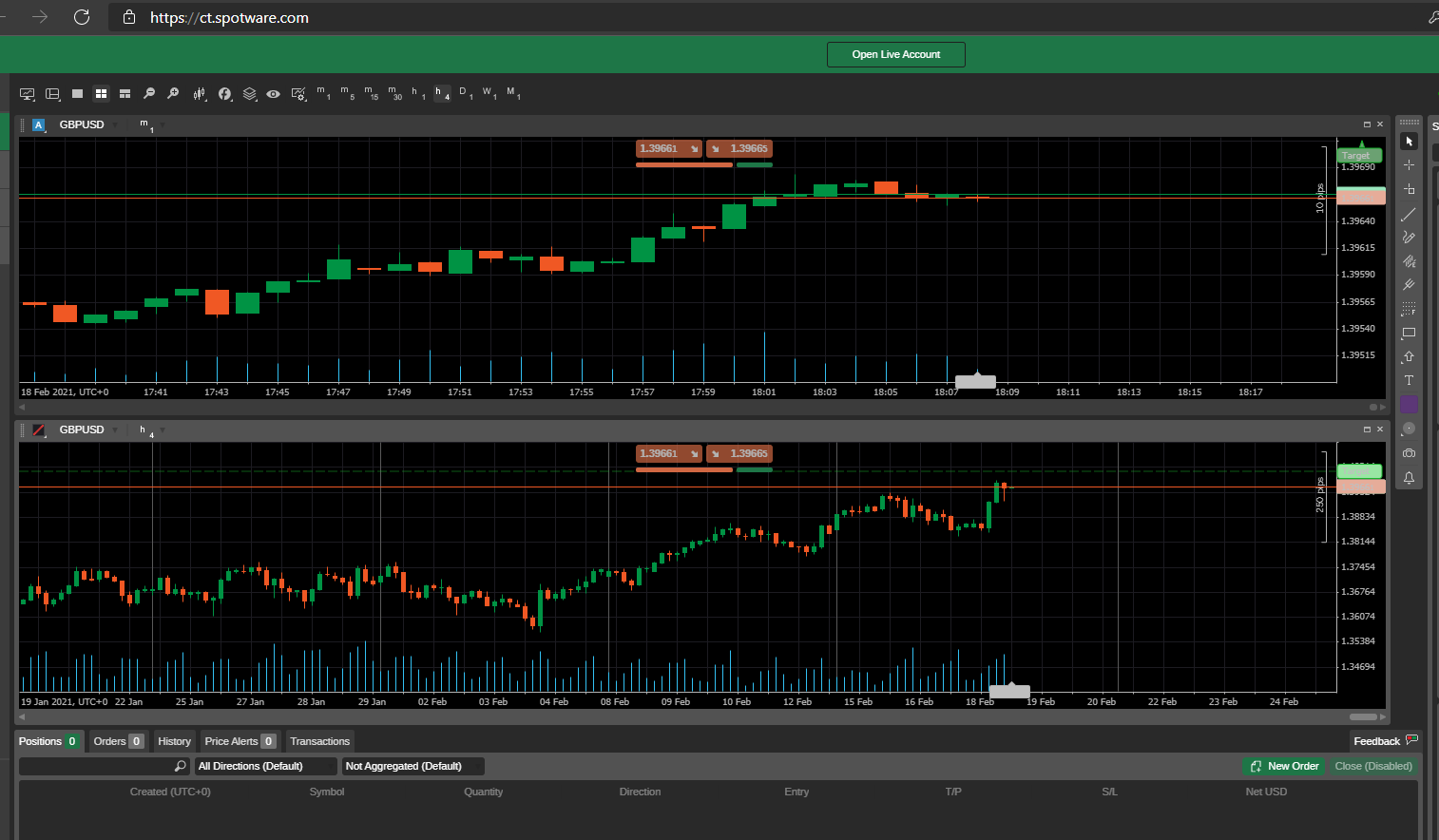This screenshot has height=840, width=1439.
Task: Open the purple drawing color swatch
Action: [1409, 405]
